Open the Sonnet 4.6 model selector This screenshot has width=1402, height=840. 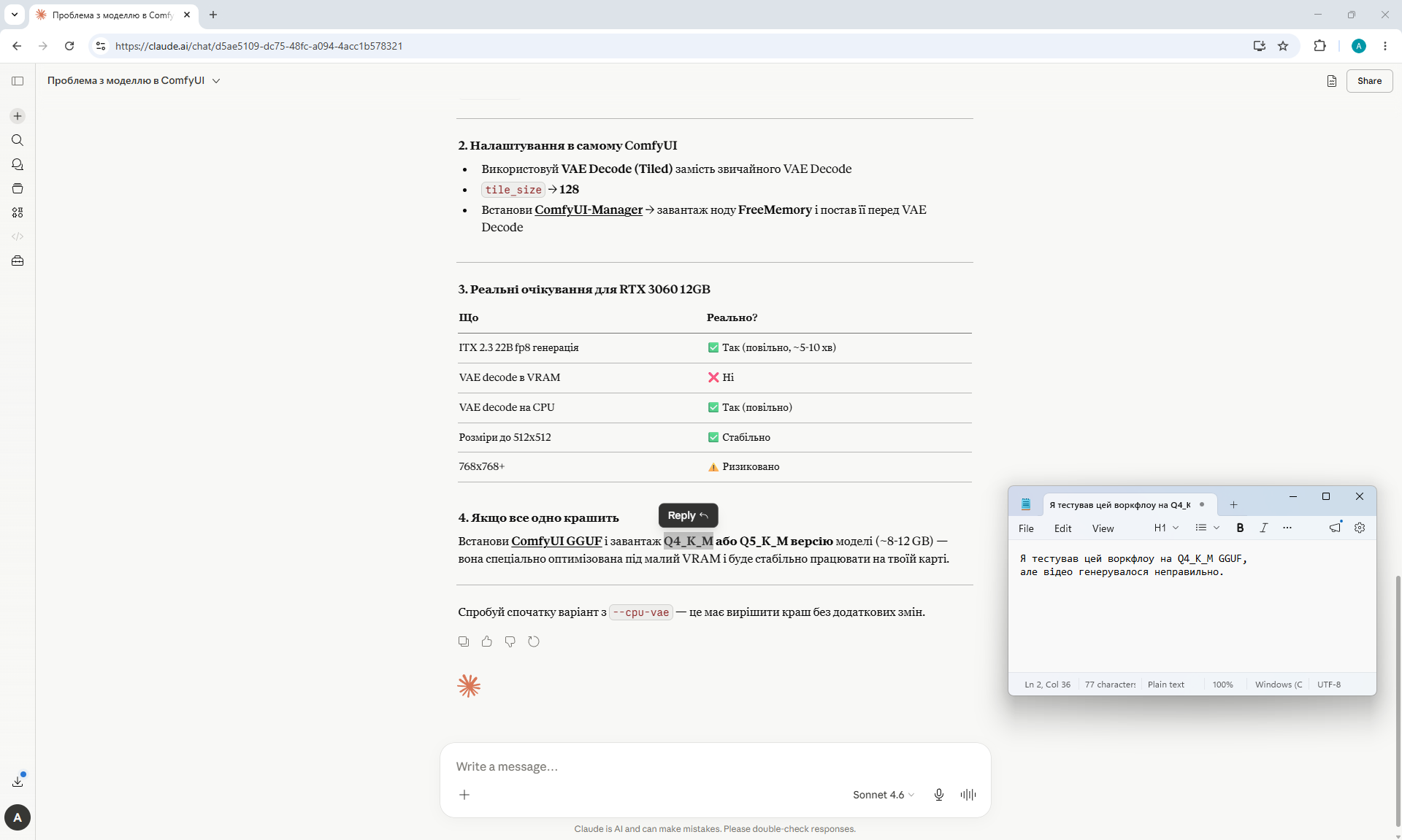click(x=884, y=795)
